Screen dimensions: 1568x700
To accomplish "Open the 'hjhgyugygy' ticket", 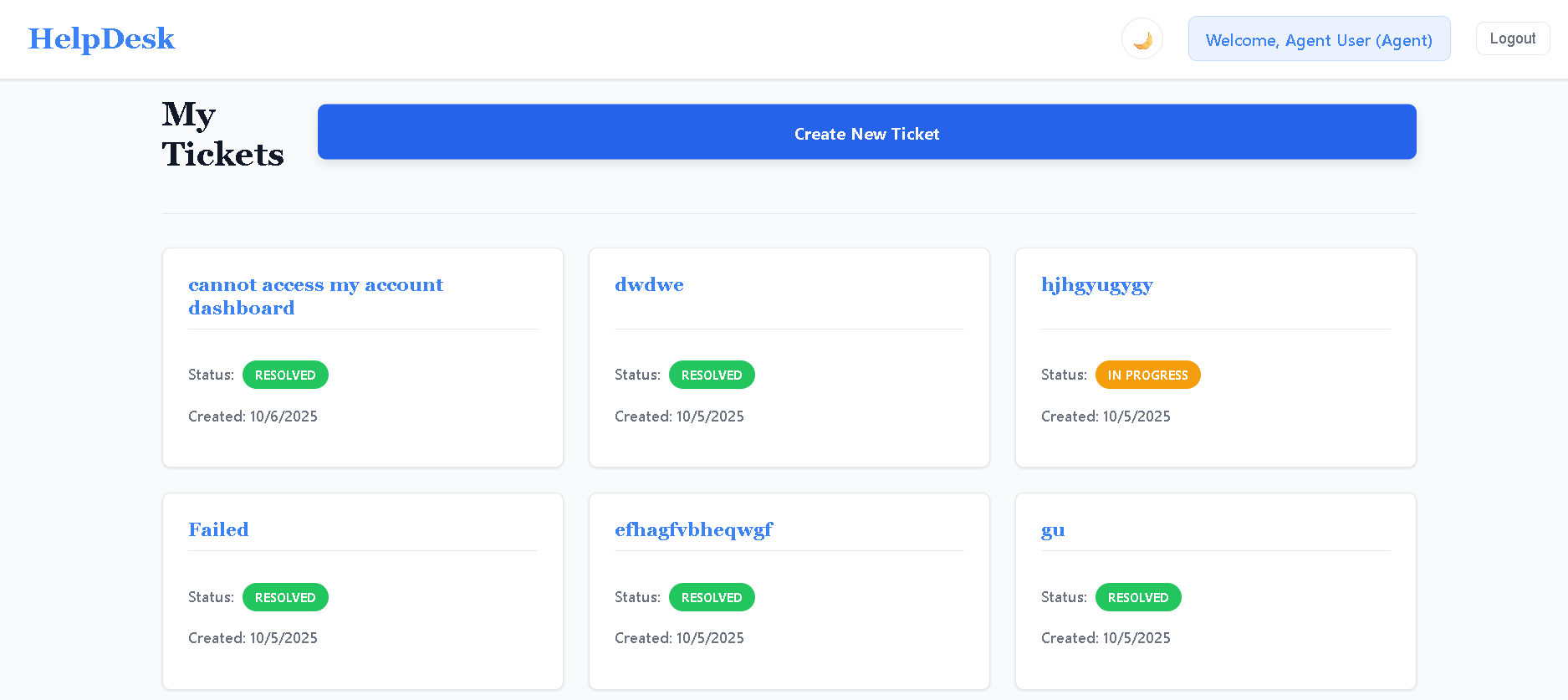I will pos(1096,285).
